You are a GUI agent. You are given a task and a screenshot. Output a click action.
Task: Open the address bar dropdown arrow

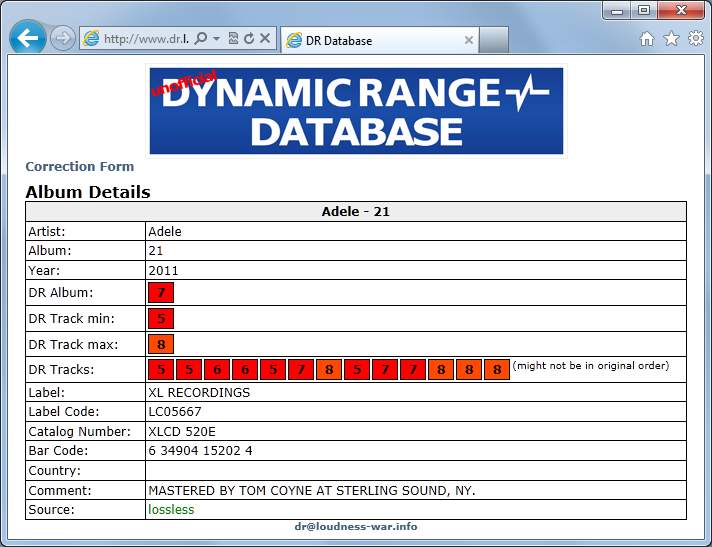pyautogui.click(x=217, y=39)
